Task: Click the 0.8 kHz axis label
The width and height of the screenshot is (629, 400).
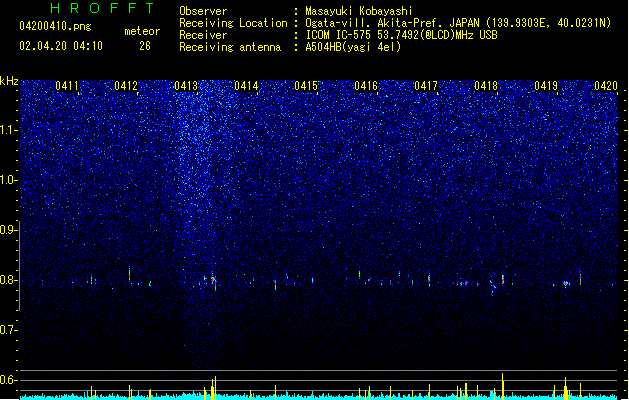Action: (9, 280)
